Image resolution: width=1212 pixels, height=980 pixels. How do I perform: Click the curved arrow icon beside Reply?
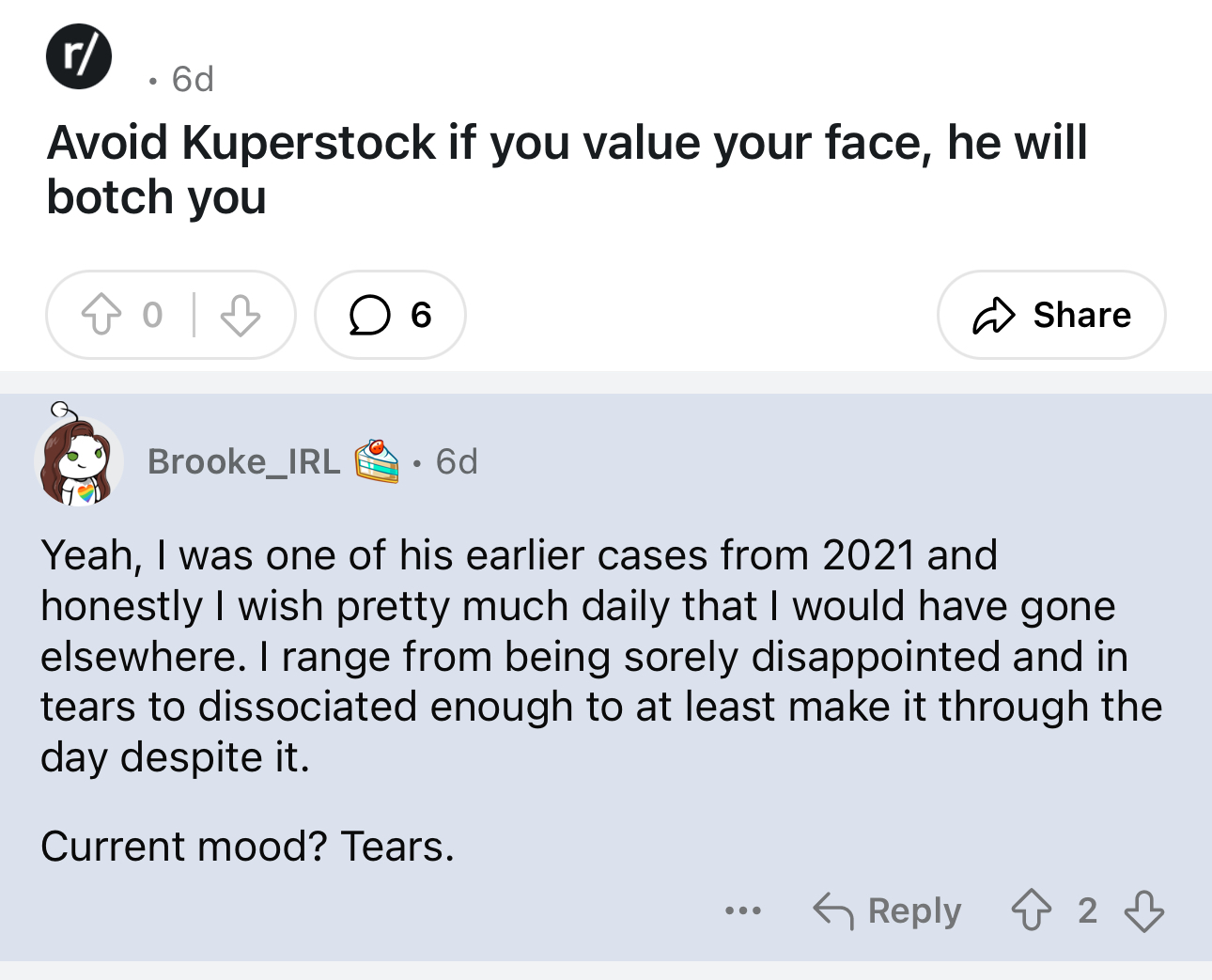[832, 910]
